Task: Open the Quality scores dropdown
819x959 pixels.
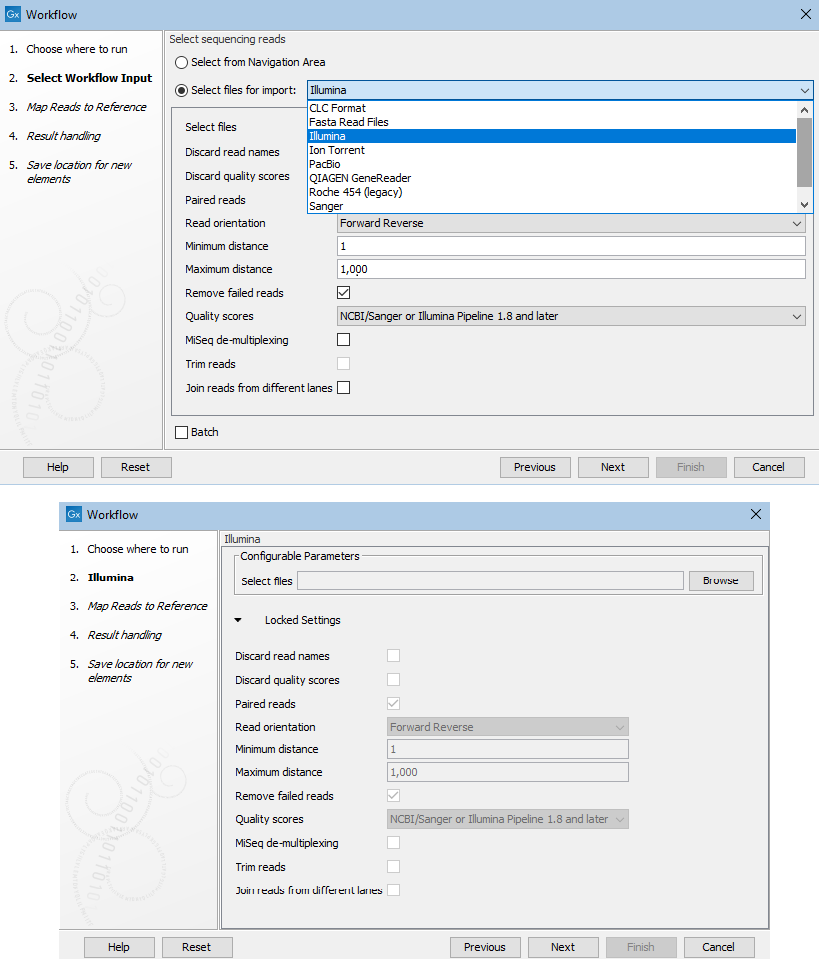Action: [x=570, y=316]
